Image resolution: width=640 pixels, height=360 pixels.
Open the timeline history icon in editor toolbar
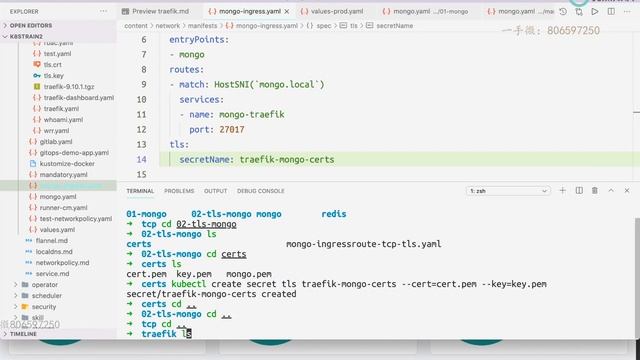pyautogui.click(x=563, y=12)
